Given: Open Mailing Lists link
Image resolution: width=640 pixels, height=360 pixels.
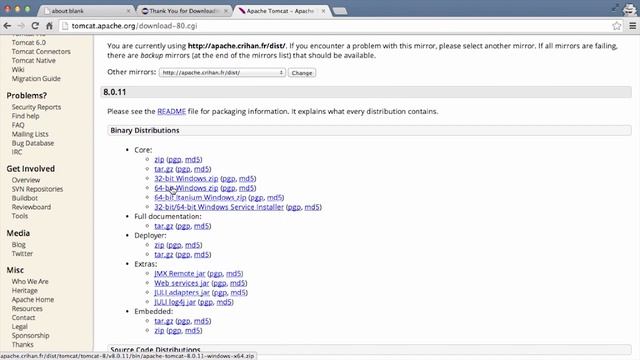Looking at the screenshot, I should pyautogui.click(x=30, y=134).
